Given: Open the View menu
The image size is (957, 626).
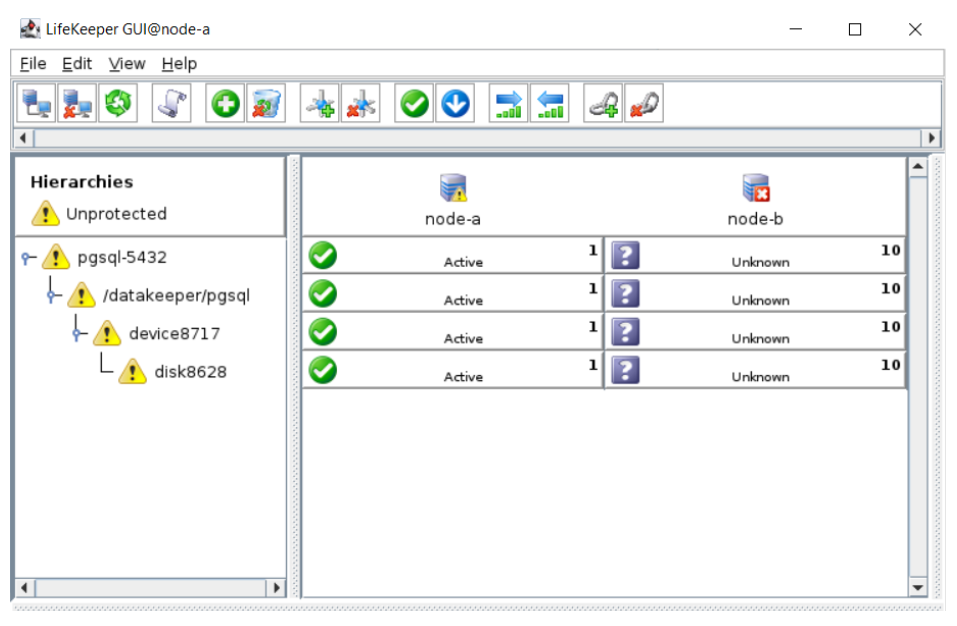Looking at the screenshot, I should point(127,63).
